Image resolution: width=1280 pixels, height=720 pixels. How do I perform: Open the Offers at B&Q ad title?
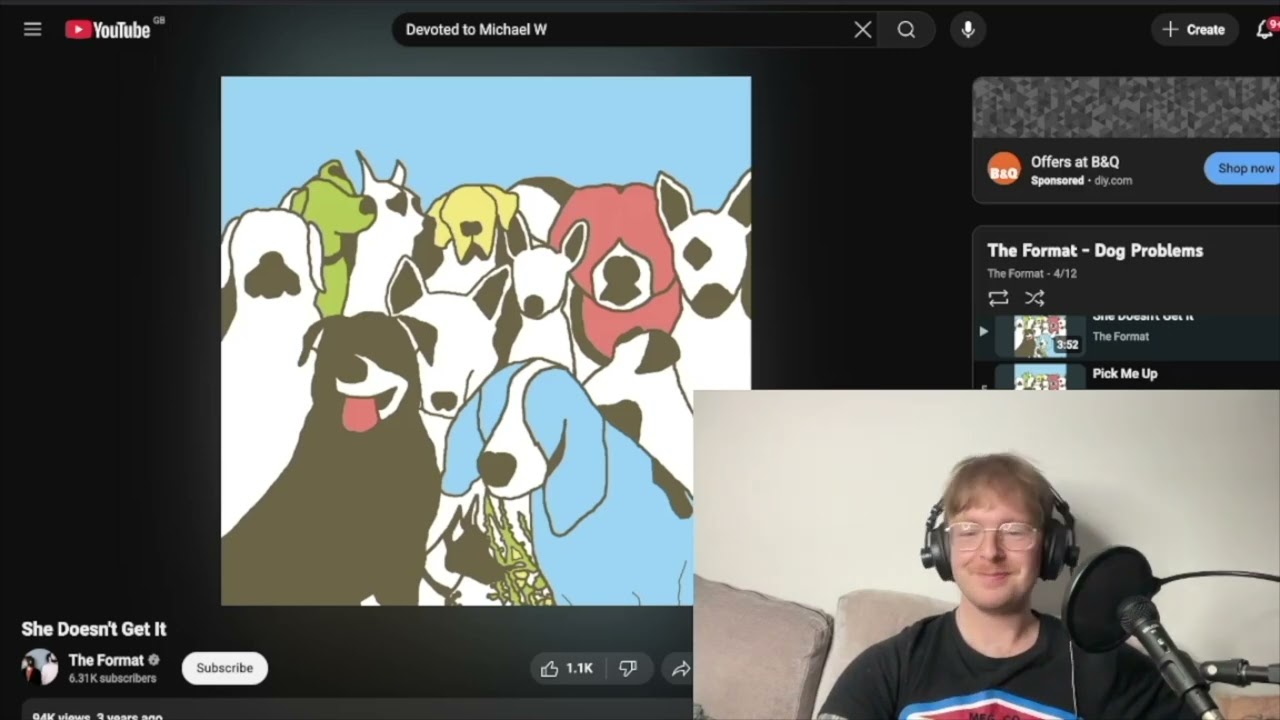[1075, 161]
